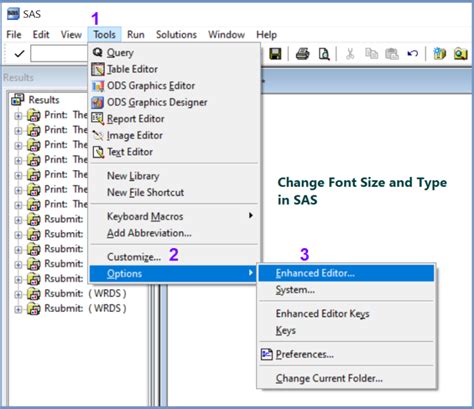Screen dimensions: 474x409
Task: Click the Print Preview toolbar icon
Action: pyautogui.click(x=324, y=54)
